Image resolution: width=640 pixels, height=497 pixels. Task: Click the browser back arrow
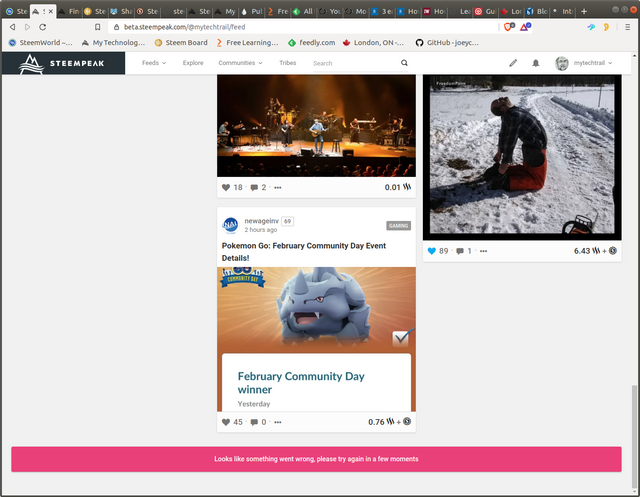tap(13, 27)
